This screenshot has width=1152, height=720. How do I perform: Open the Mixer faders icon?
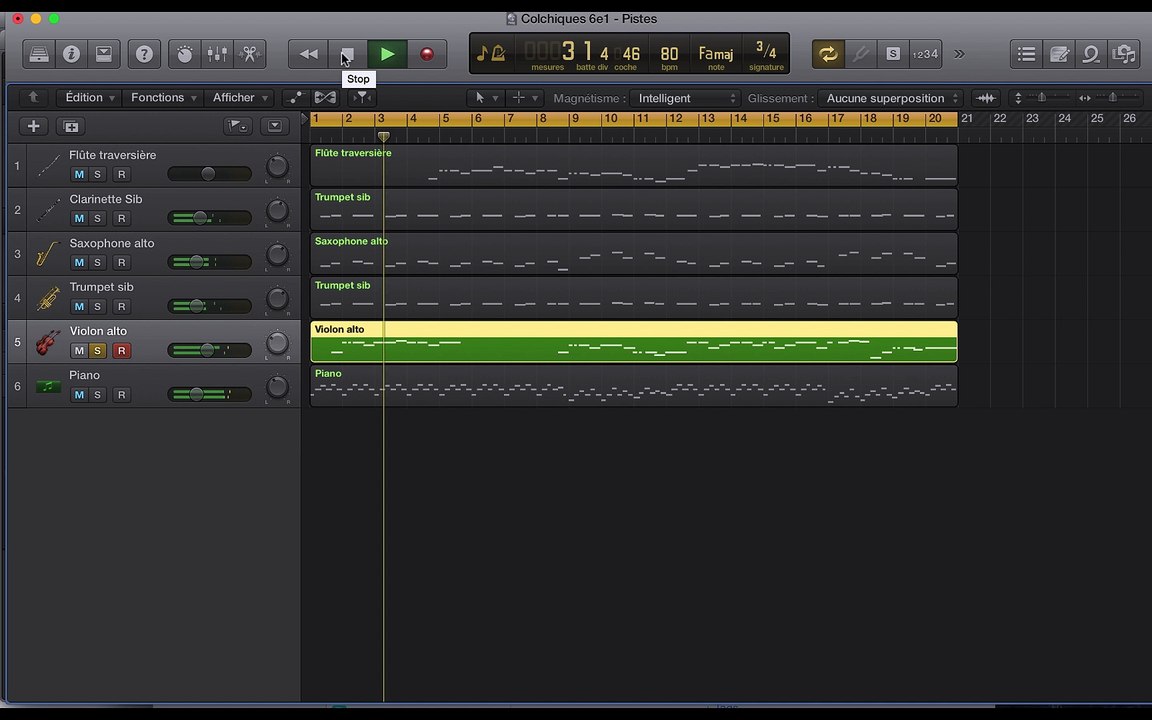point(217,54)
